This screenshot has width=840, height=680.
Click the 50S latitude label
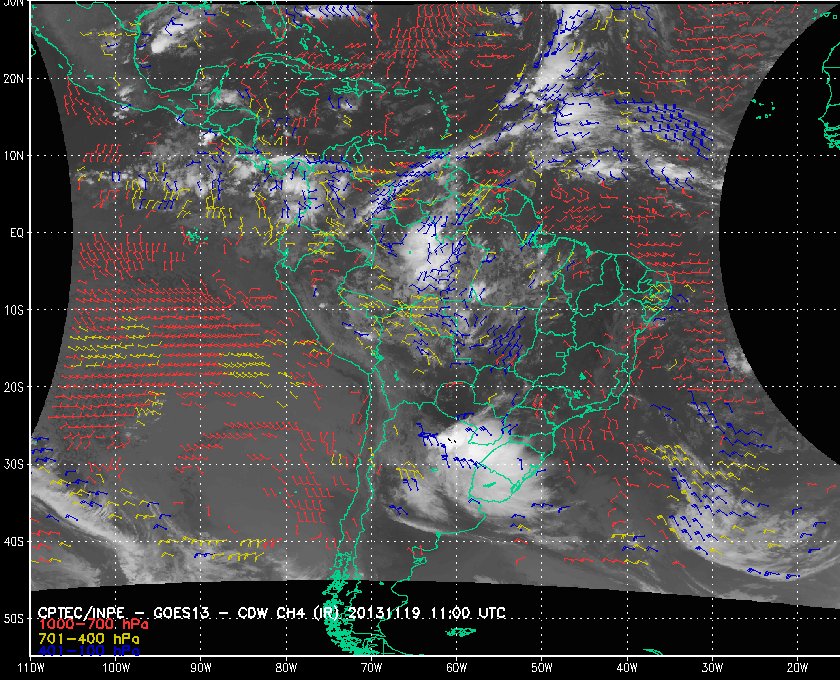[14, 619]
